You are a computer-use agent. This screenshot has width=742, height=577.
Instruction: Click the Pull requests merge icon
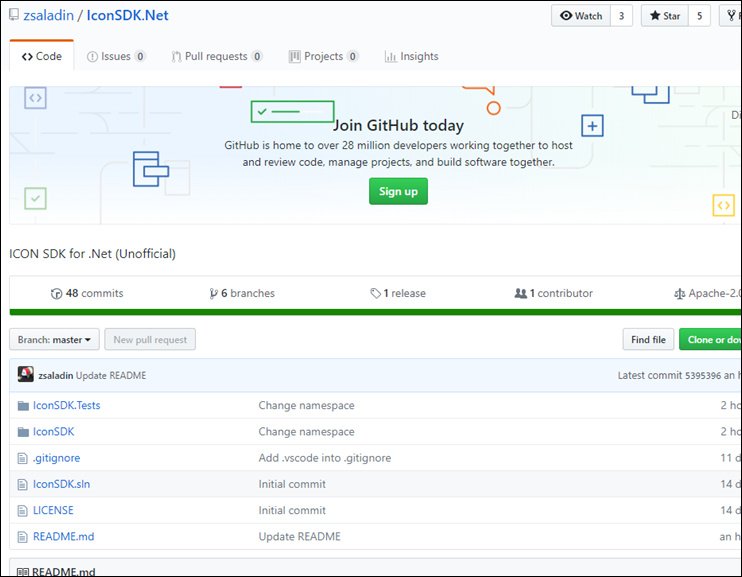point(176,57)
